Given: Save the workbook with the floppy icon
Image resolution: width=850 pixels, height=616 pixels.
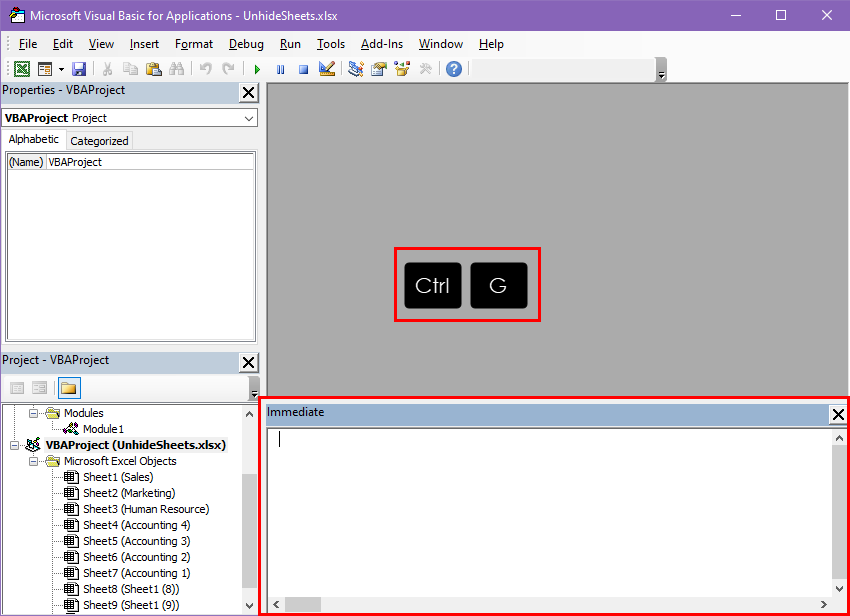Looking at the screenshot, I should [79, 69].
